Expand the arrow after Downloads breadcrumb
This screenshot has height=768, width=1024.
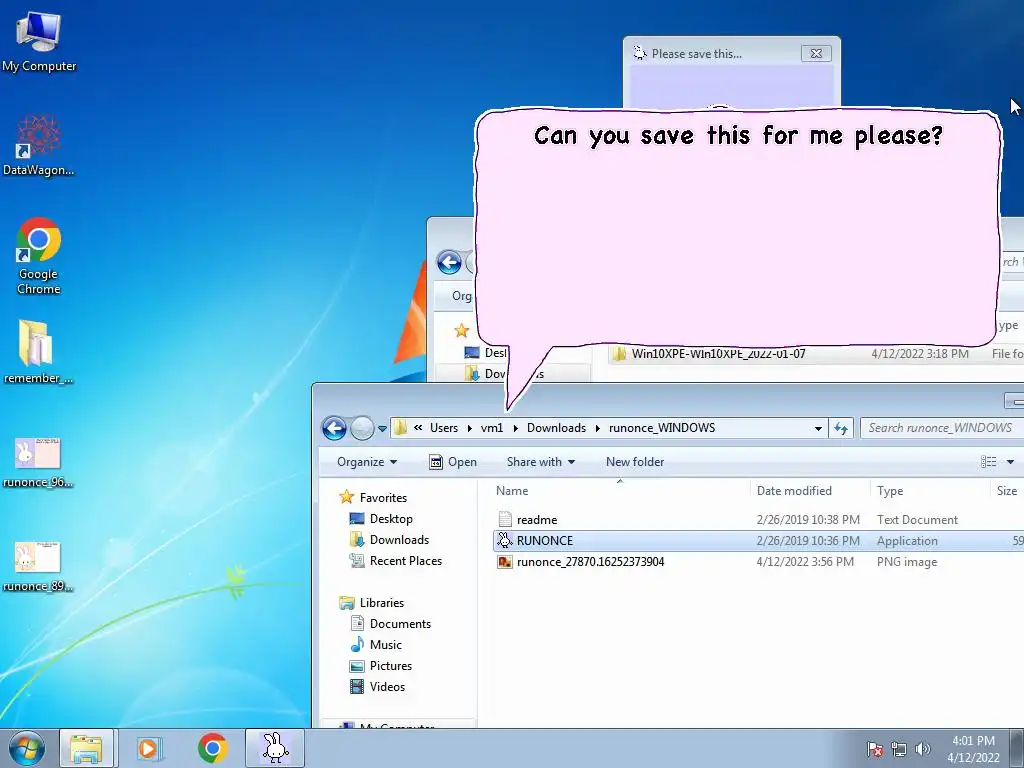coord(598,428)
